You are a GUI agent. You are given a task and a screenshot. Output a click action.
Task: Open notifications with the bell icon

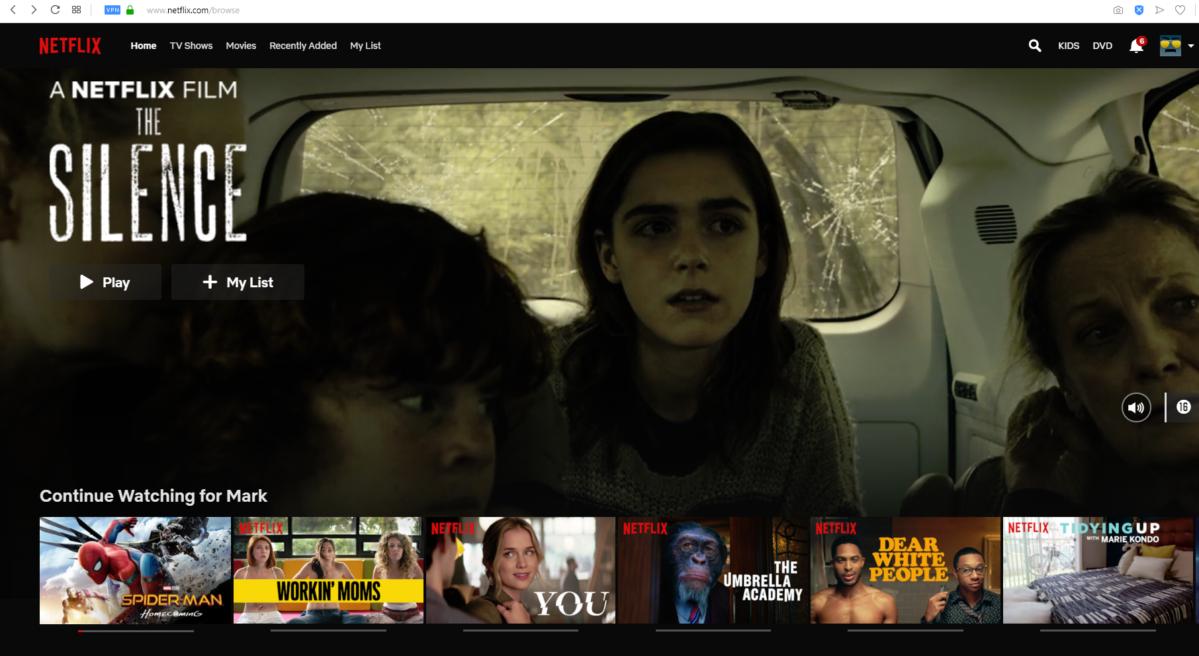point(1136,46)
